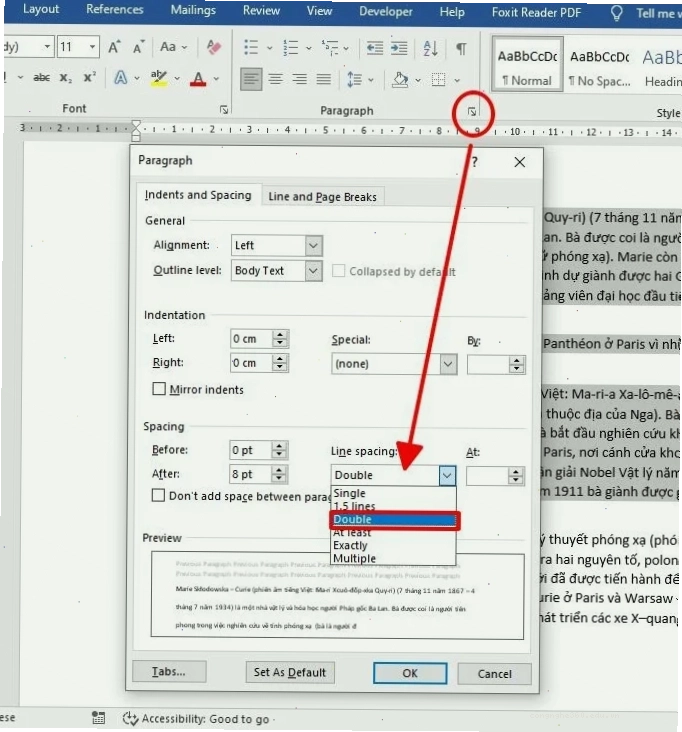The height and width of the screenshot is (732, 682).
Task: Open the Review ribbon tab
Action: pos(261,10)
